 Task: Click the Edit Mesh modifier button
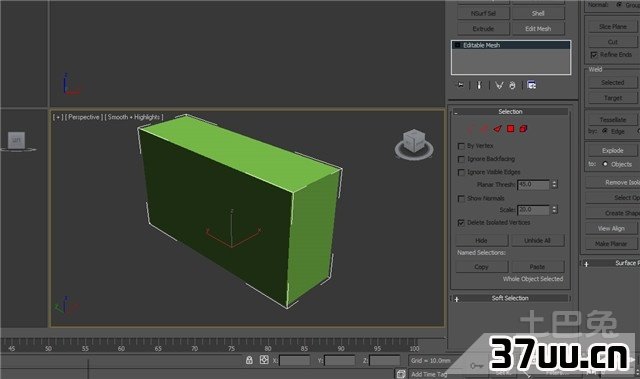(x=538, y=29)
